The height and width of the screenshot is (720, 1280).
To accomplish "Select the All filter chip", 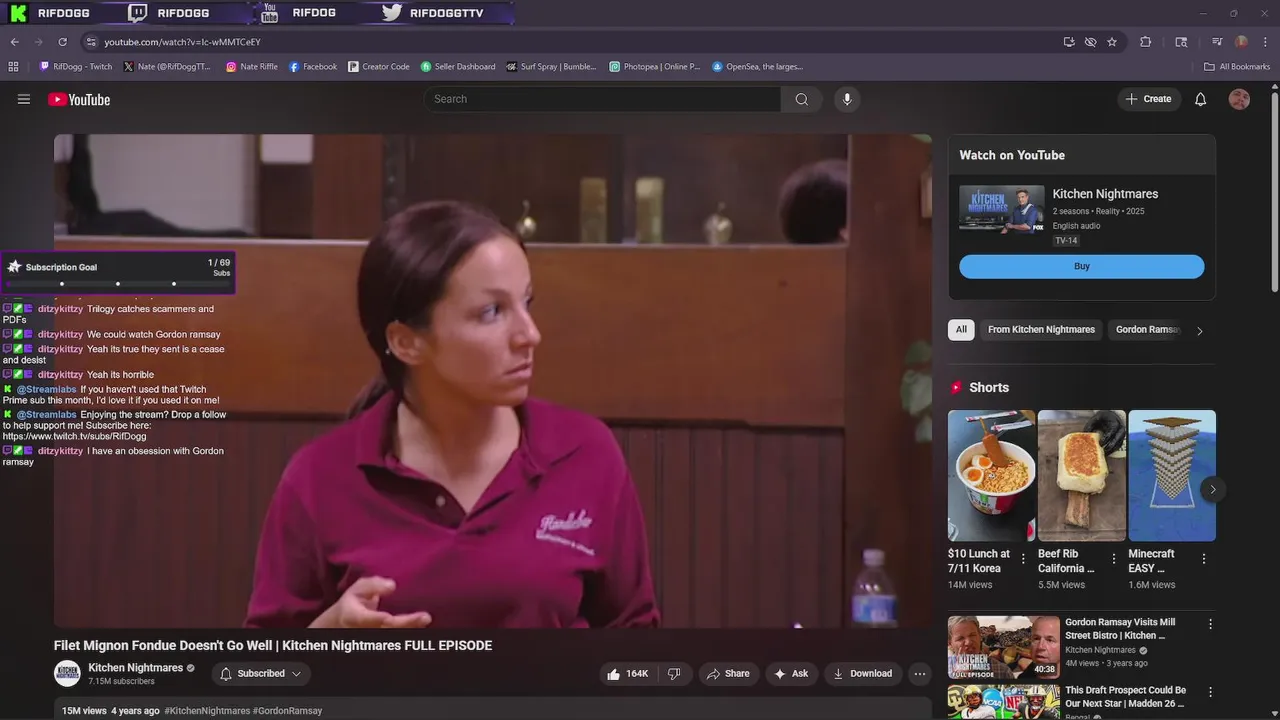I will pyautogui.click(x=961, y=329).
